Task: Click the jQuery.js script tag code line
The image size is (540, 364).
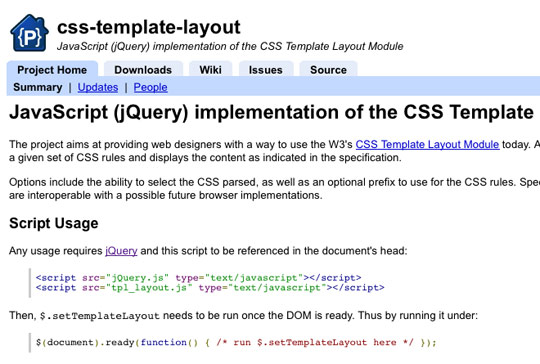Action: (x=199, y=278)
